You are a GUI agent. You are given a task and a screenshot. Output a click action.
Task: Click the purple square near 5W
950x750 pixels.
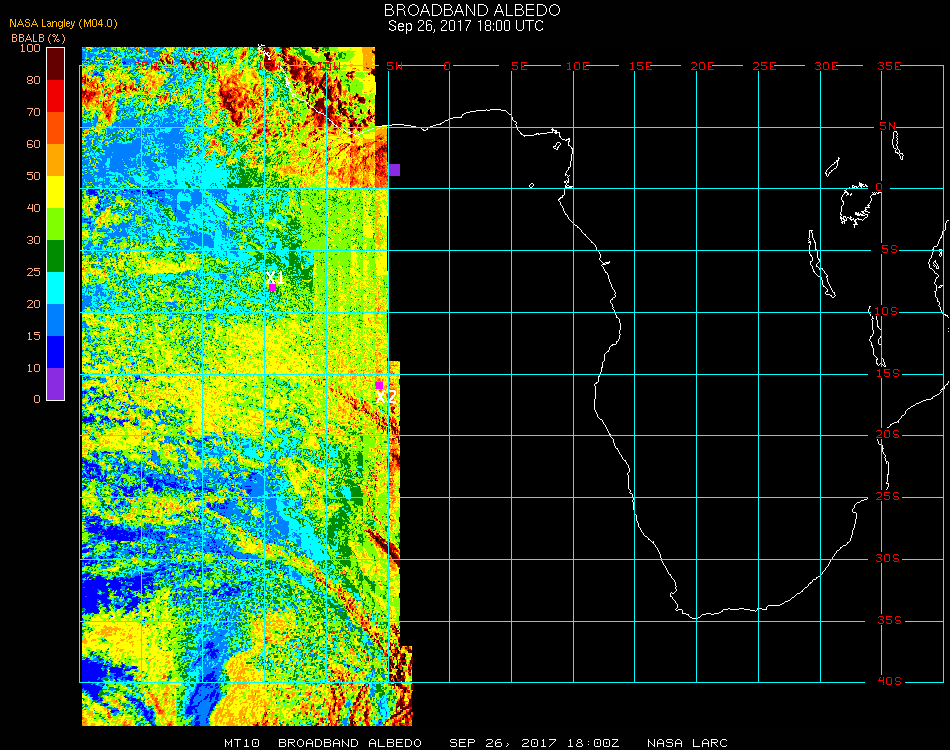394,170
